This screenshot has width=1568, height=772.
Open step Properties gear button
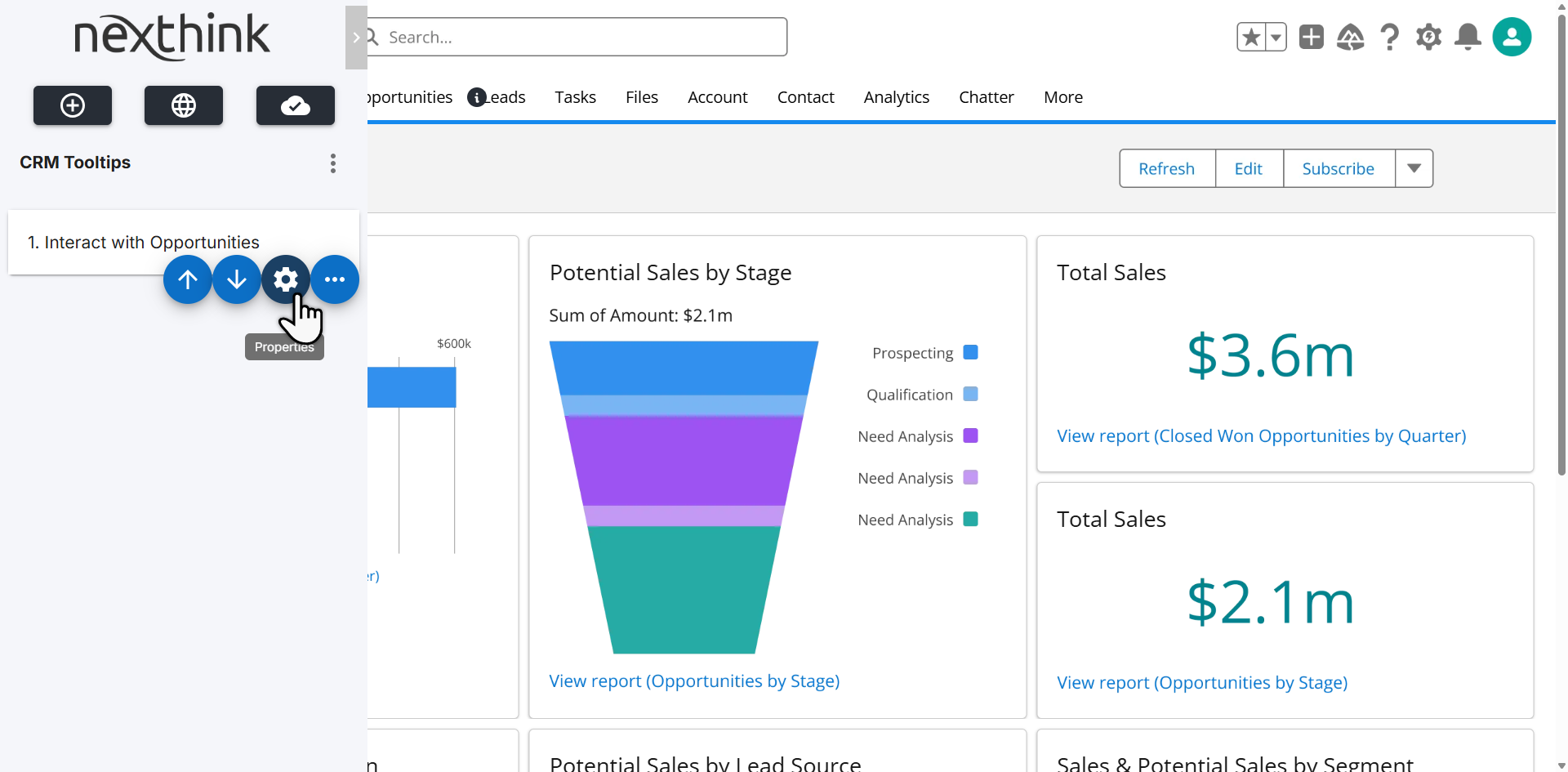coord(285,279)
